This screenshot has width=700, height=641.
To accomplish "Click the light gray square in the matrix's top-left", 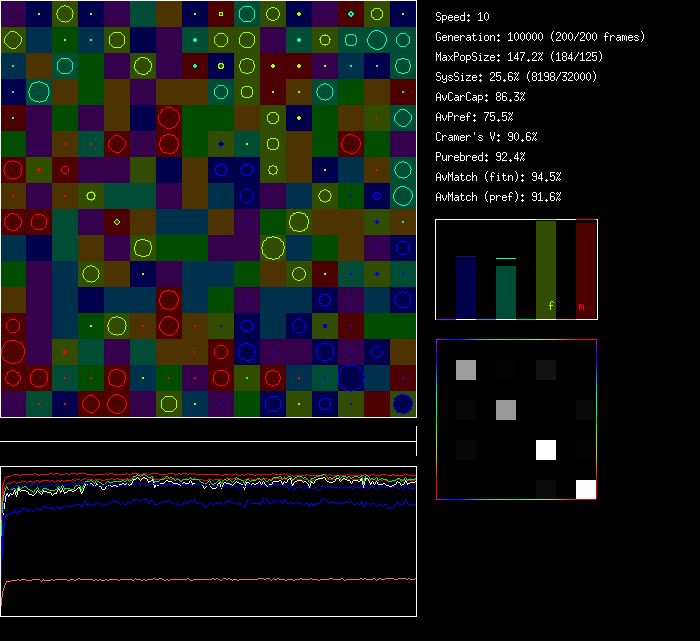I will coord(466,370).
